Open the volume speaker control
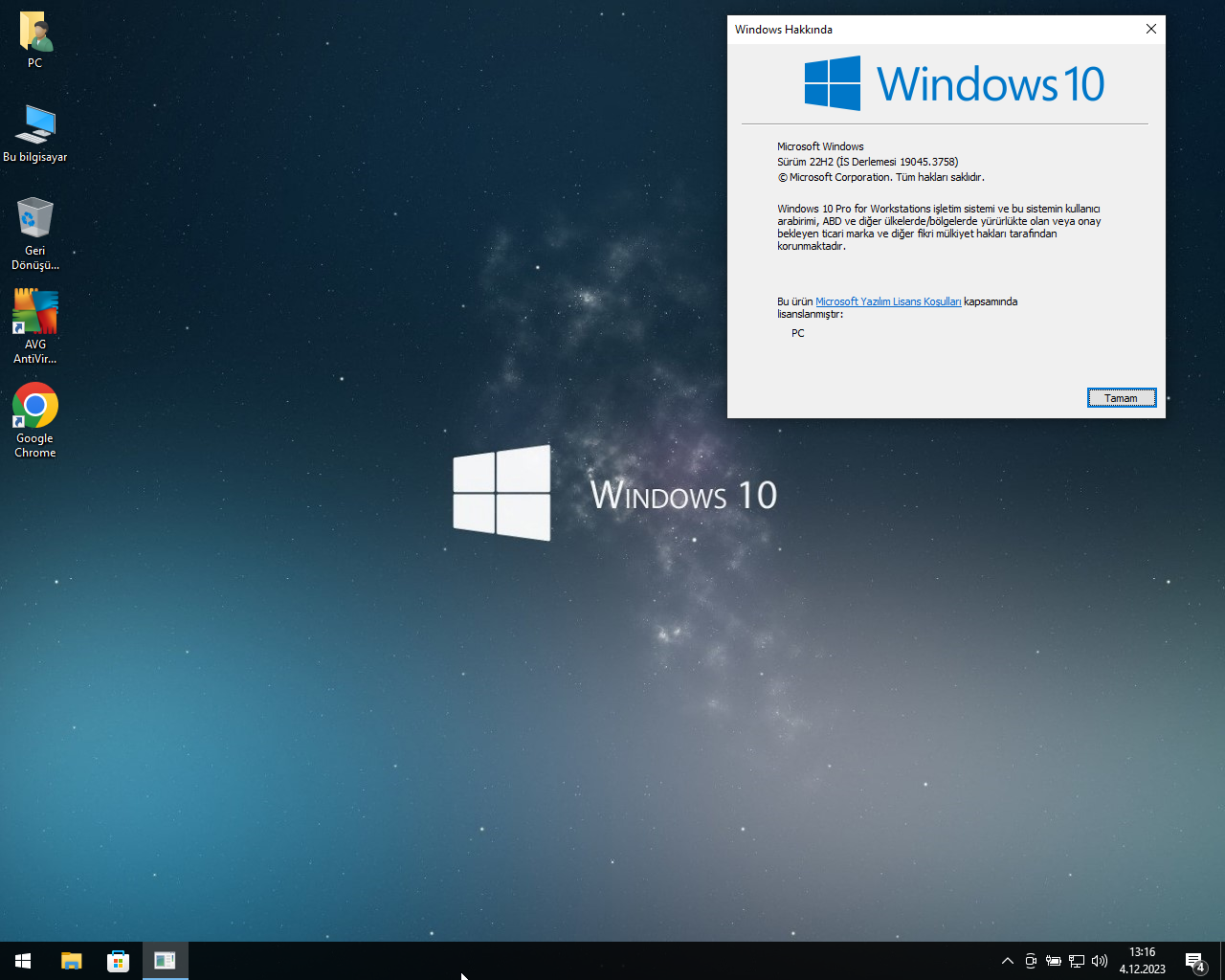Image resolution: width=1225 pixels, height=980 pixels. [1100, 961]
